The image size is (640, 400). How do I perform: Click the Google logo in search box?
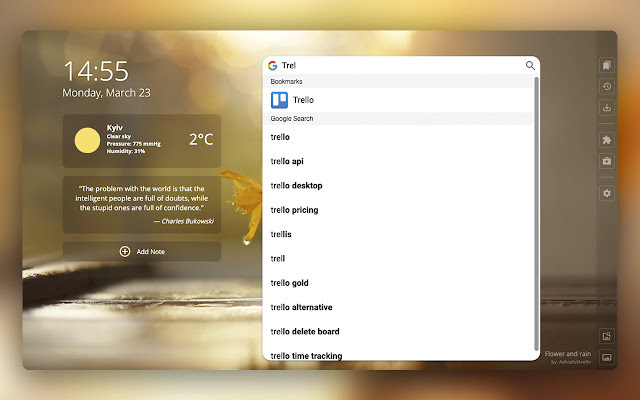tap(273, 65)
